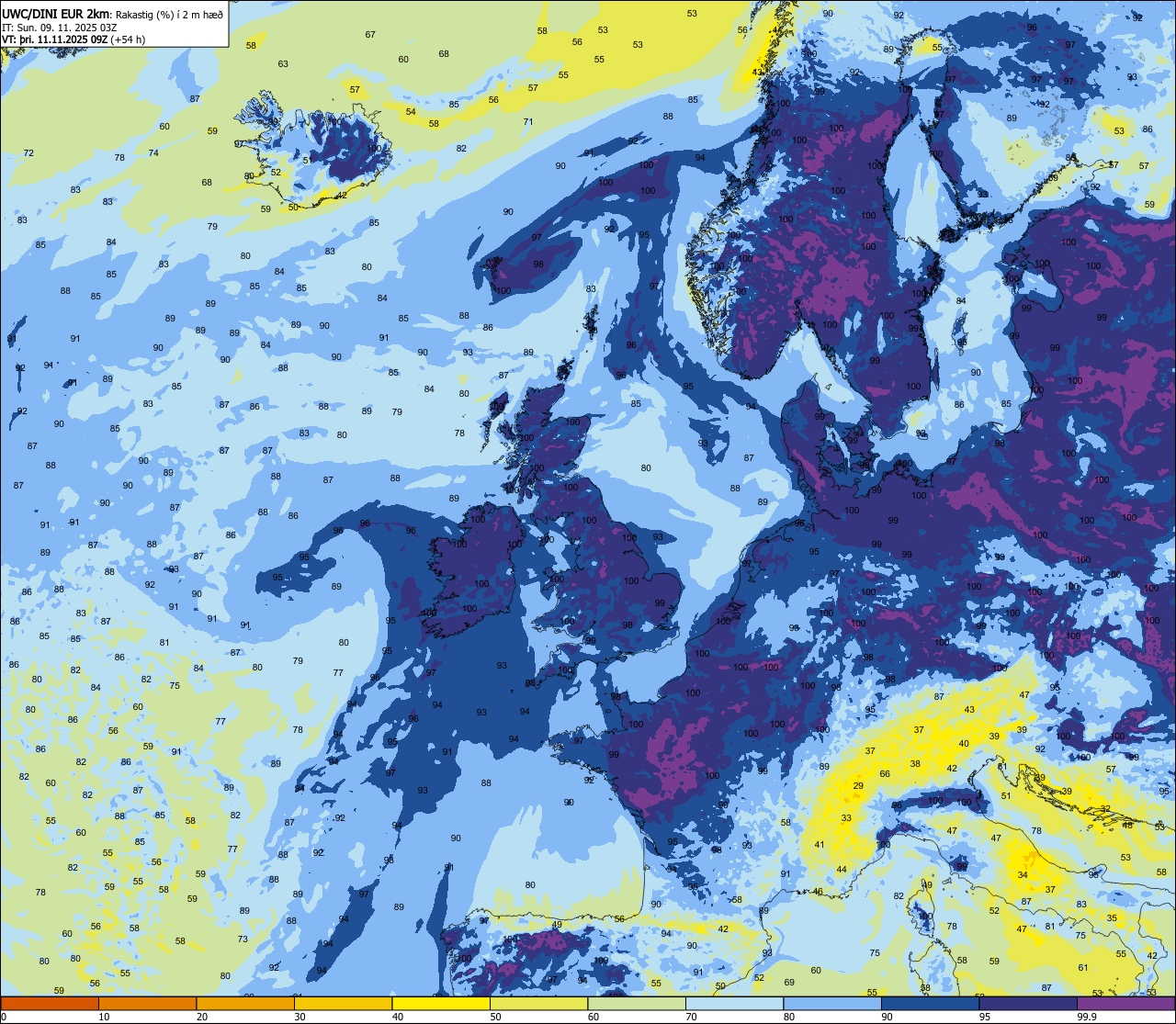
Task: Click the humidity value '74' west of Iceland
Action: pos(153,152)
